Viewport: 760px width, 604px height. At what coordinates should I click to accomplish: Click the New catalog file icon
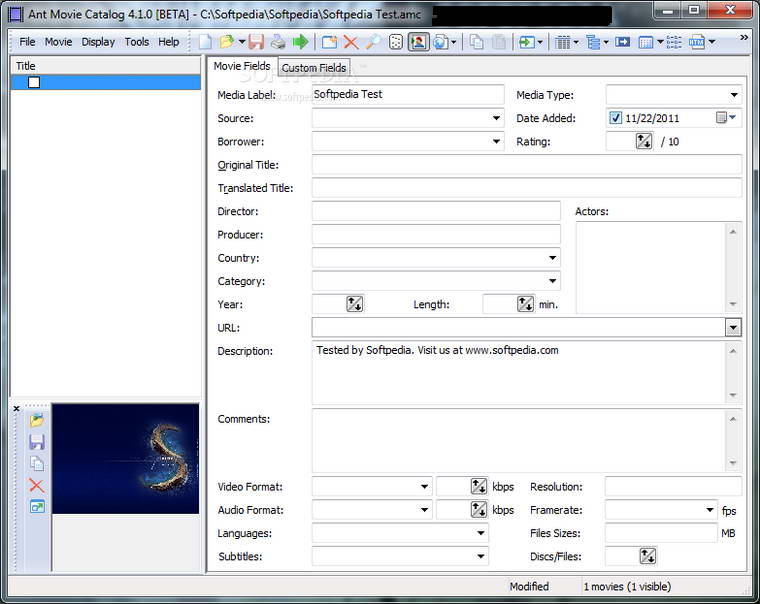tap(206, 42)
